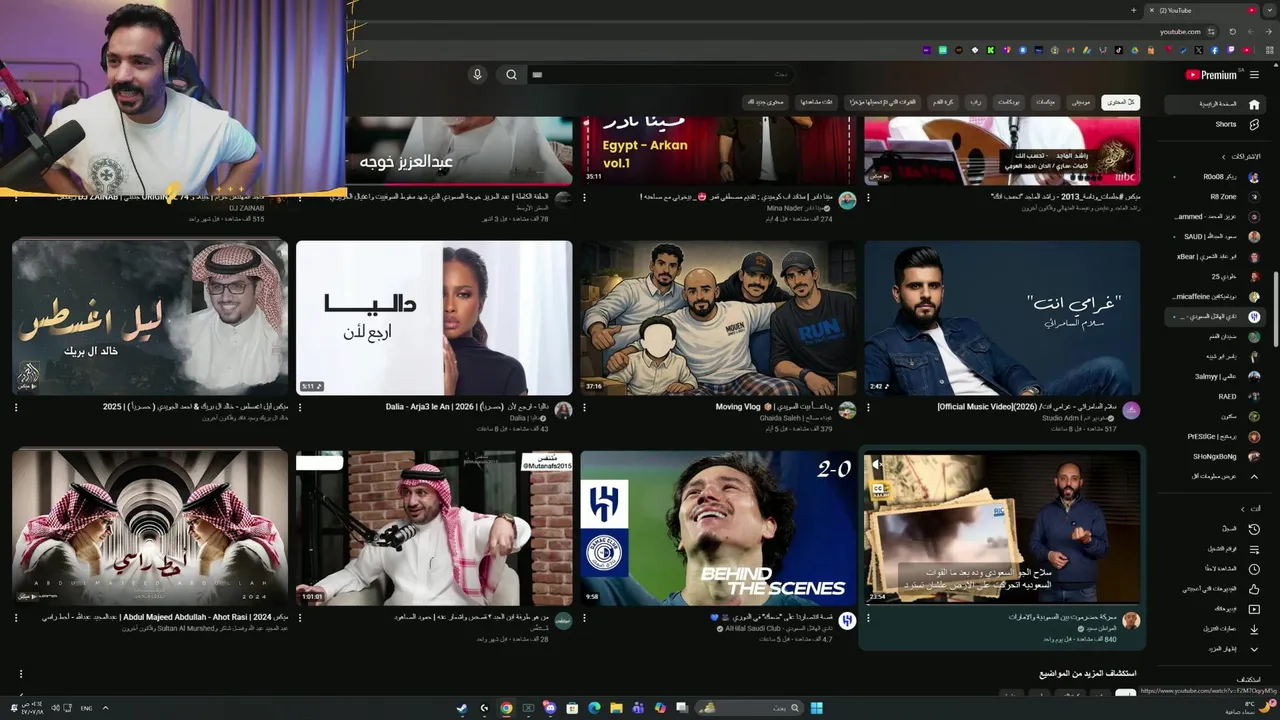Open Steam from the Windows taskbar
Viewport: 1280px width, 720px height.
pos(462,708)
